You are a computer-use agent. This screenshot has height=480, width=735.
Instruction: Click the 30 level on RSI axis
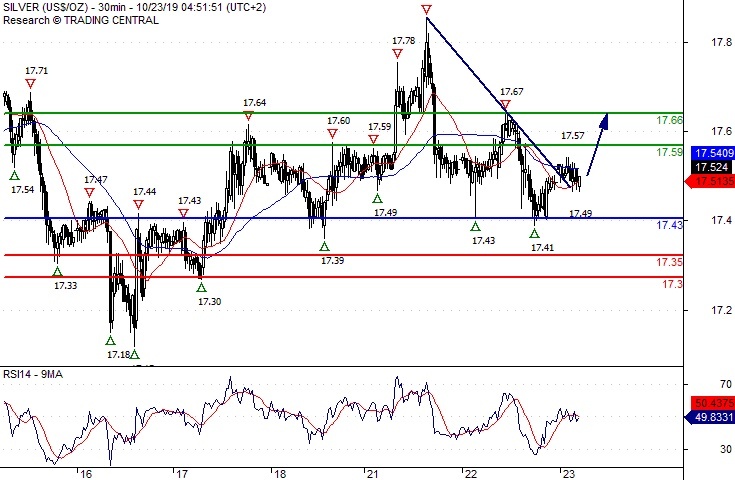[x=726, y=449]
